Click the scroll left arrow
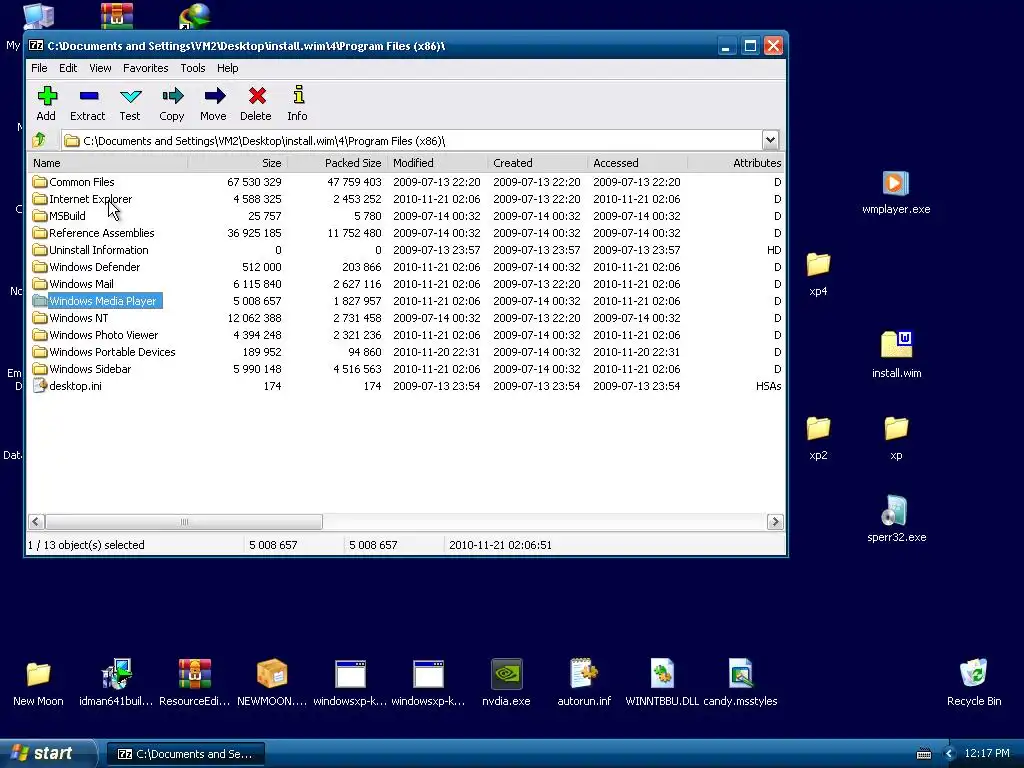1024x768 pixels. pos(37,522)
